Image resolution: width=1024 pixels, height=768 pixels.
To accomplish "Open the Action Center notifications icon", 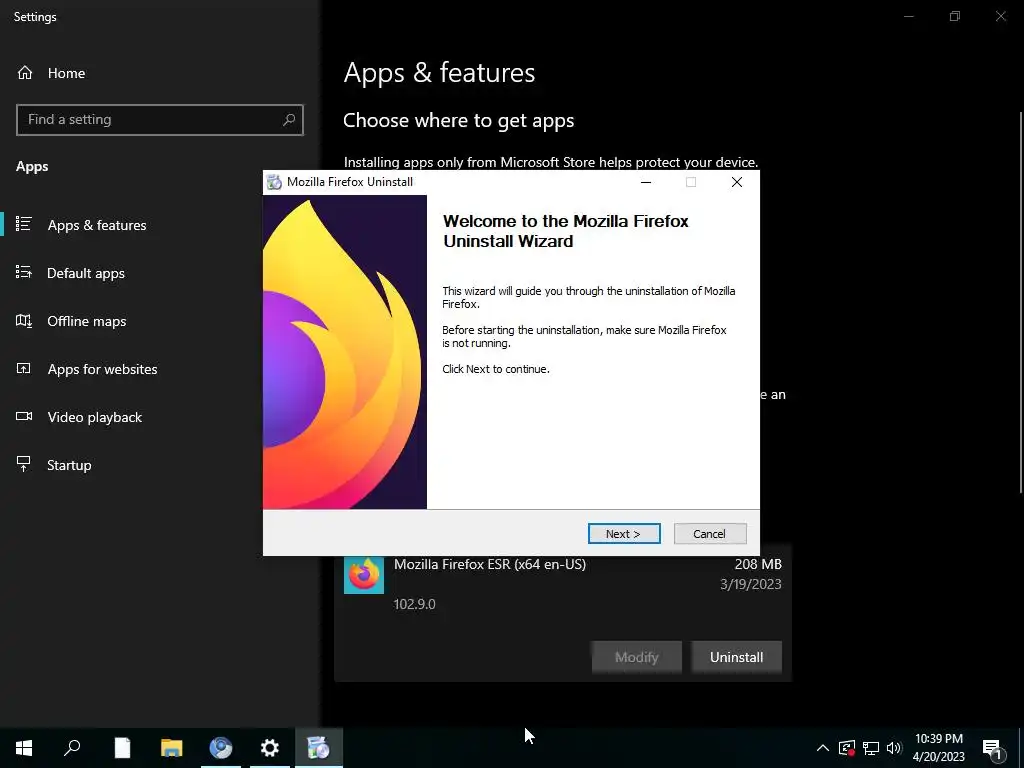I will pos(992,748).
